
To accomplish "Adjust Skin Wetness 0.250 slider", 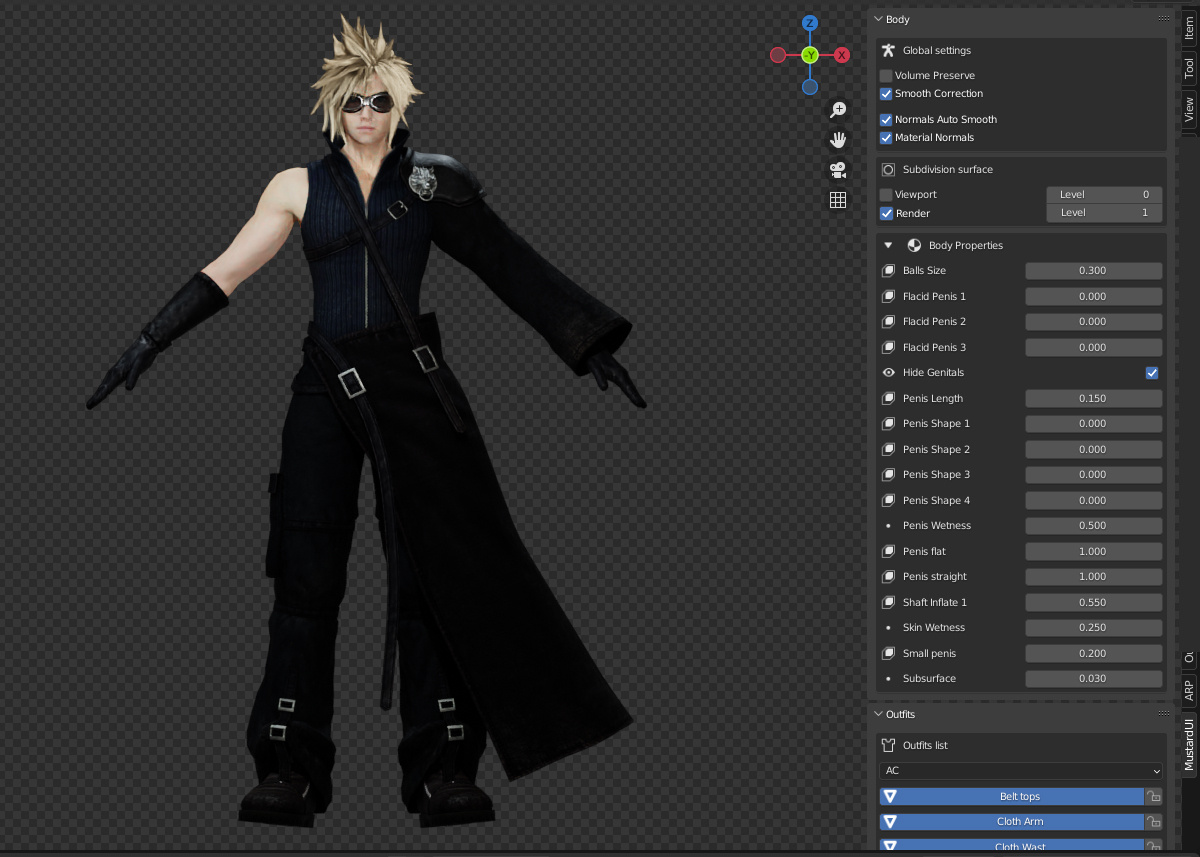I will pos(1093,628).
